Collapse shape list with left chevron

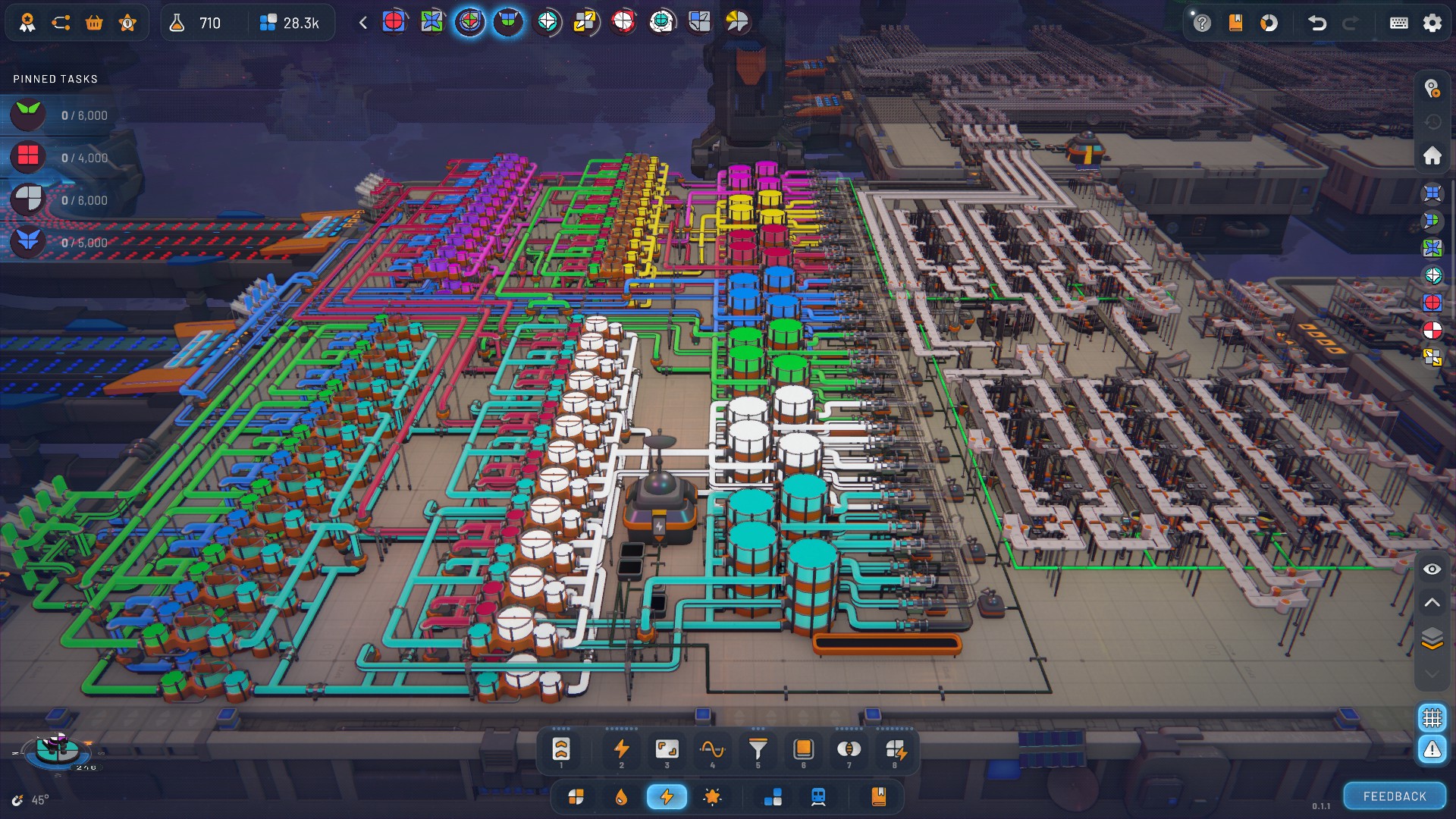click(363, 23)
